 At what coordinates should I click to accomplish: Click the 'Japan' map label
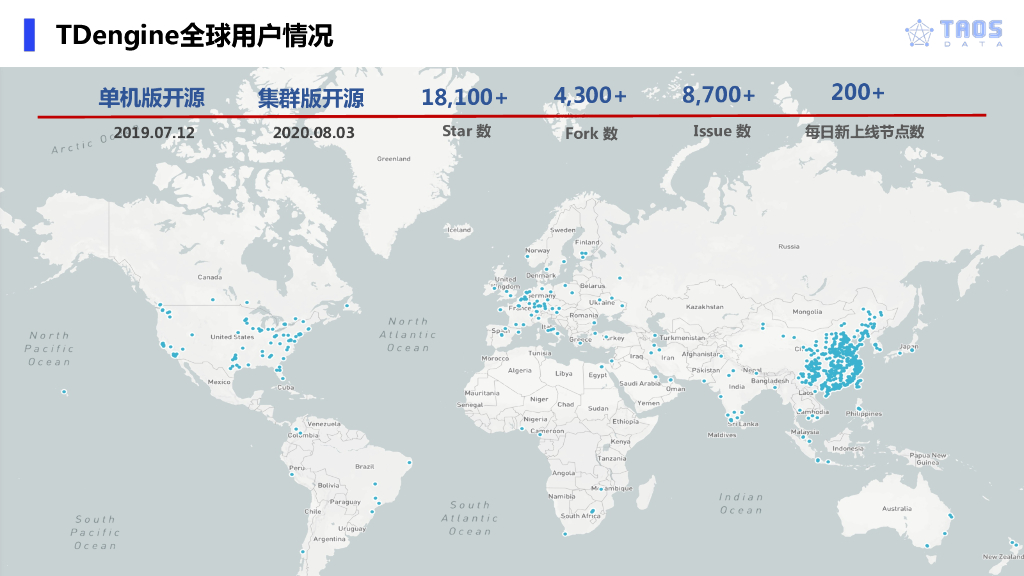tap(908, 347)
